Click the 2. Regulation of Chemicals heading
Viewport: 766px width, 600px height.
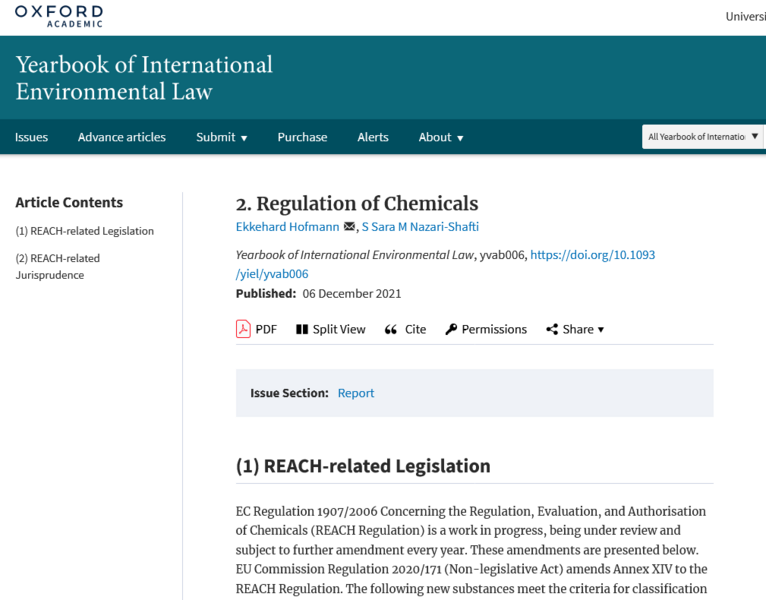(357, 203)
